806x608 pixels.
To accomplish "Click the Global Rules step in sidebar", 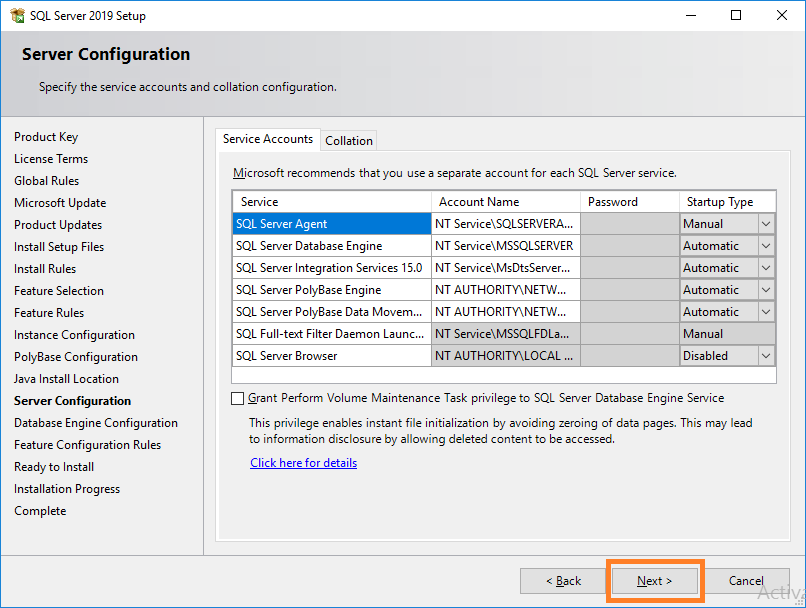I will 47,181.
